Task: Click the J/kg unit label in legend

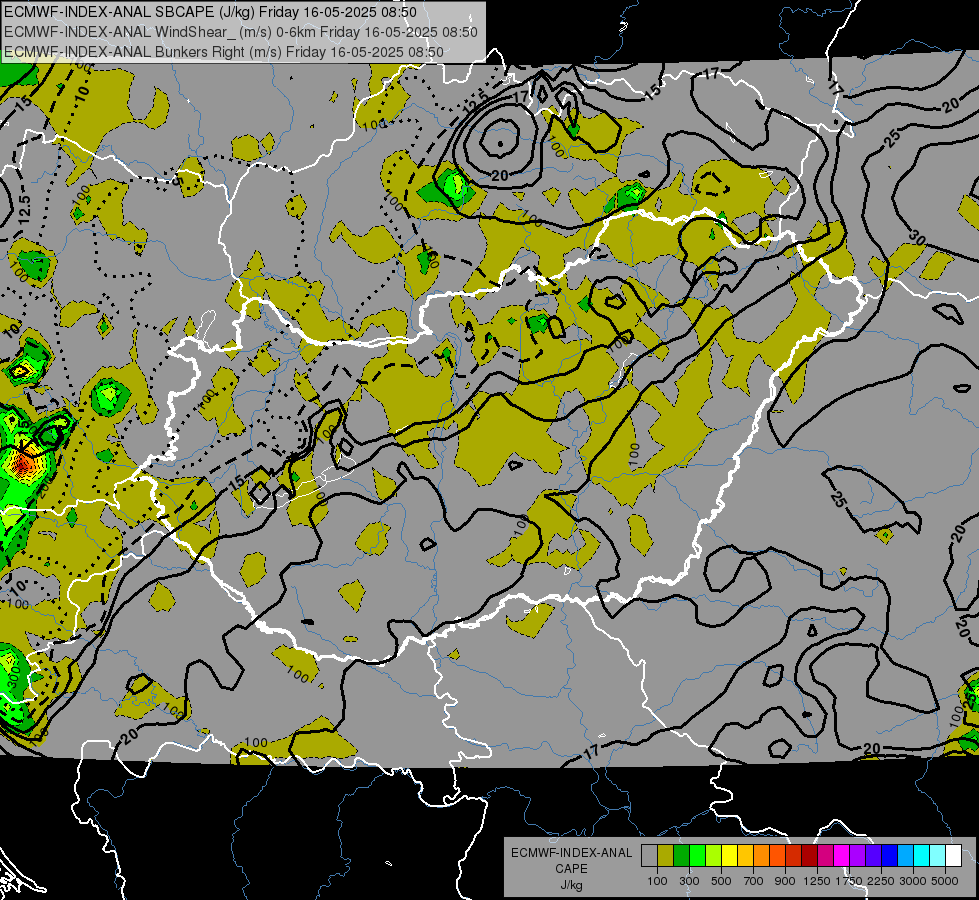Action: pyautogui.click(x=571, y=885)
